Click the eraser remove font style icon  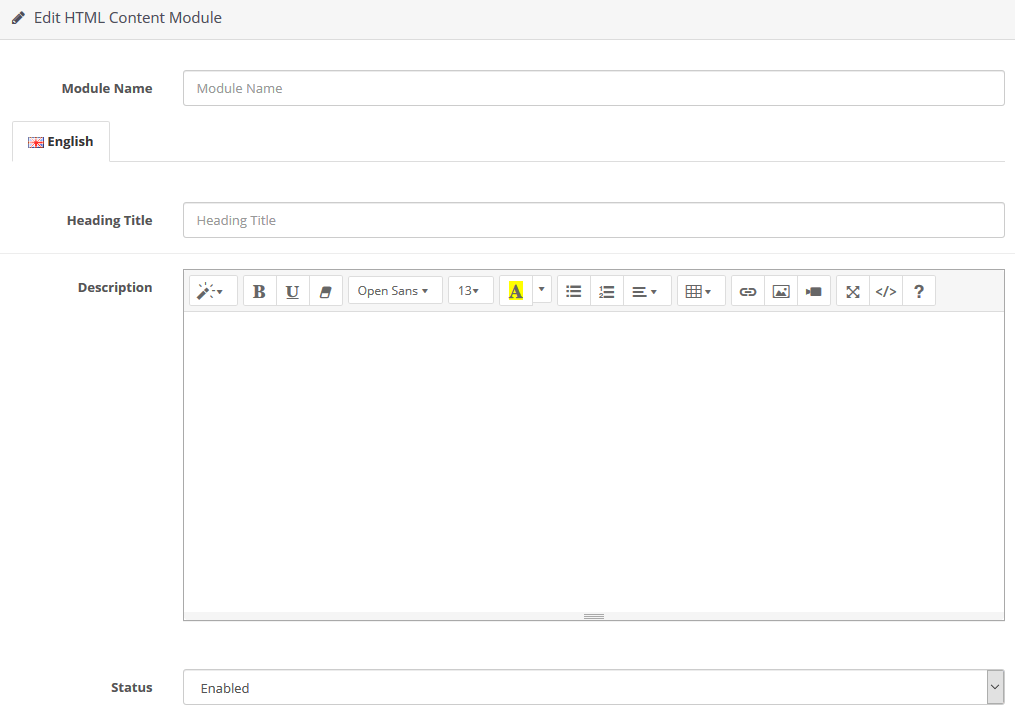coord(325,291)
